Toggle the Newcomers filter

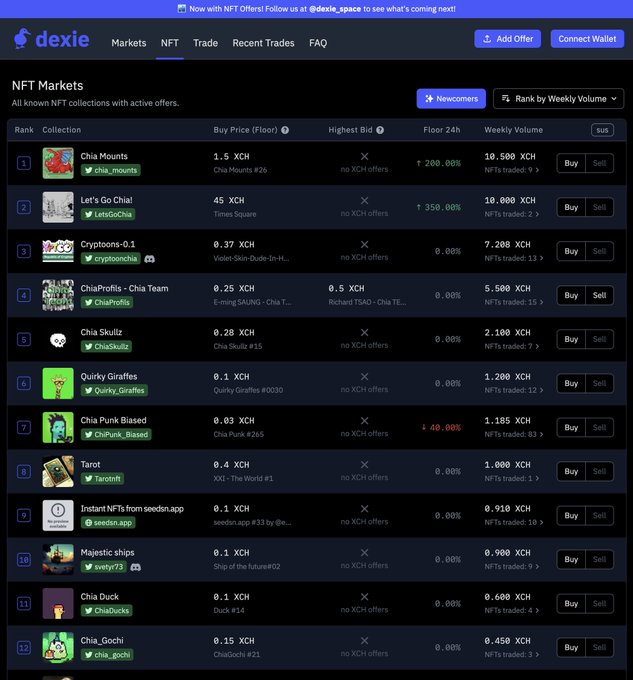[451, 99]
